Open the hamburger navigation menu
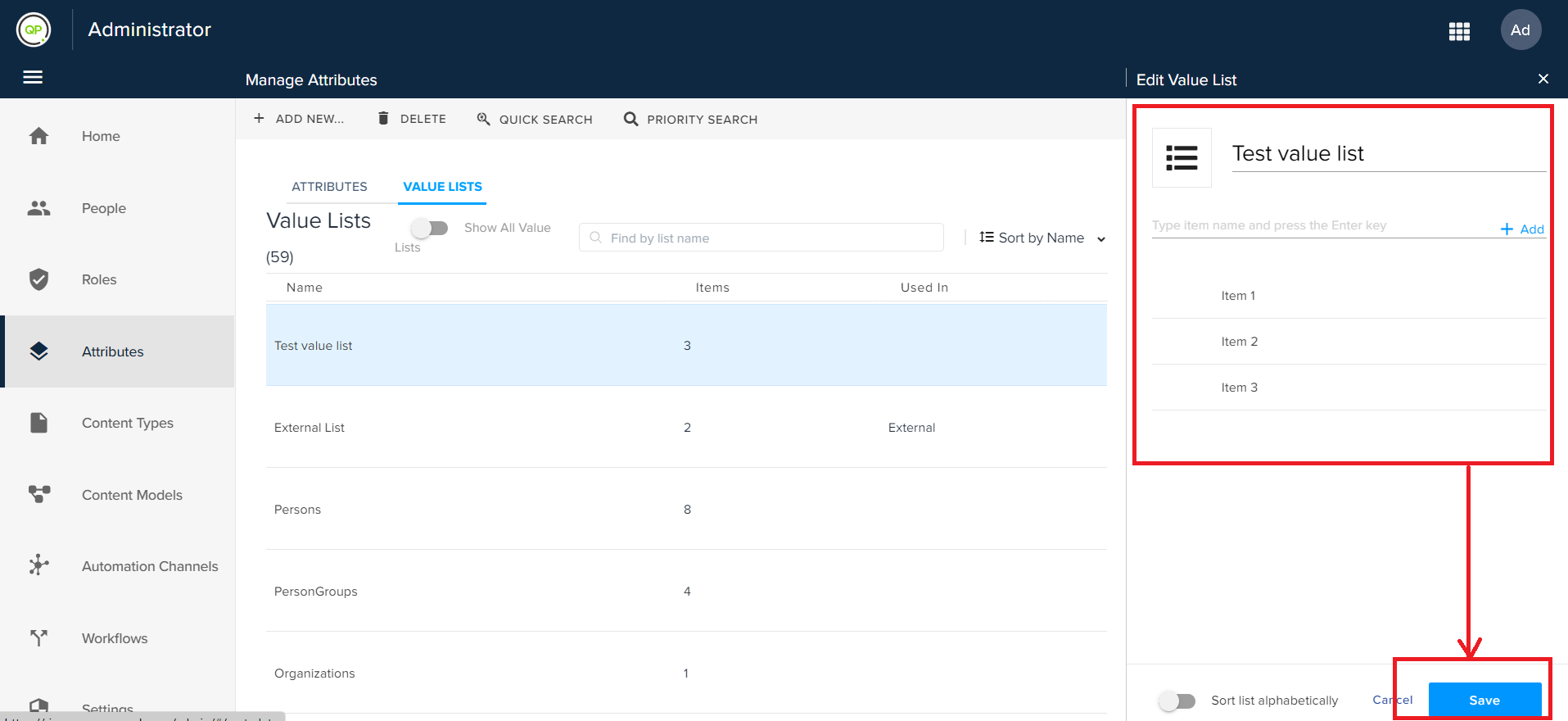This screenshot has height=721, width=1568. pos(33,77)
